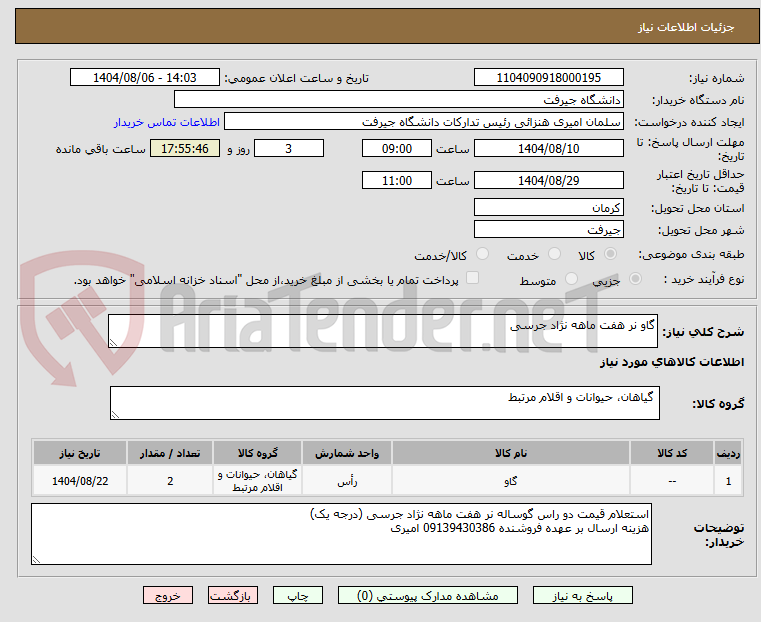
Task: Select the کالا/خدمت radio button
Action: 482,254
